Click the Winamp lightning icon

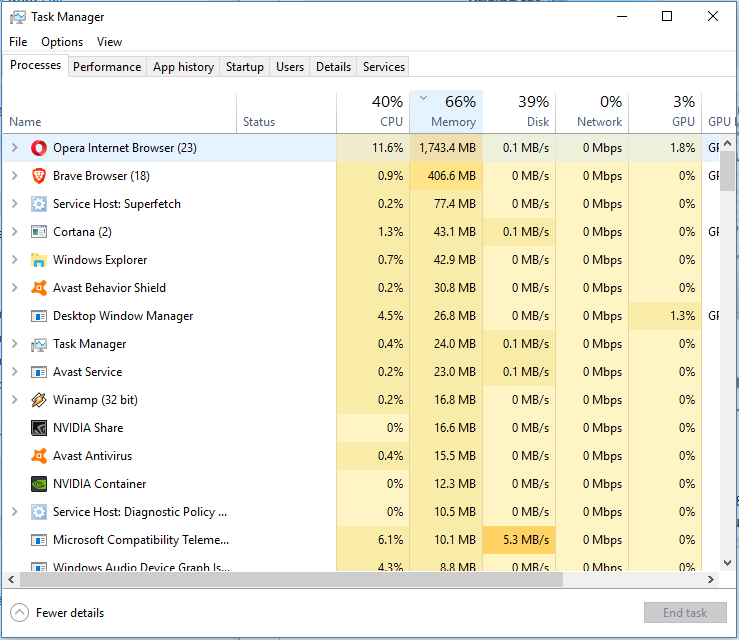point(39,400)
